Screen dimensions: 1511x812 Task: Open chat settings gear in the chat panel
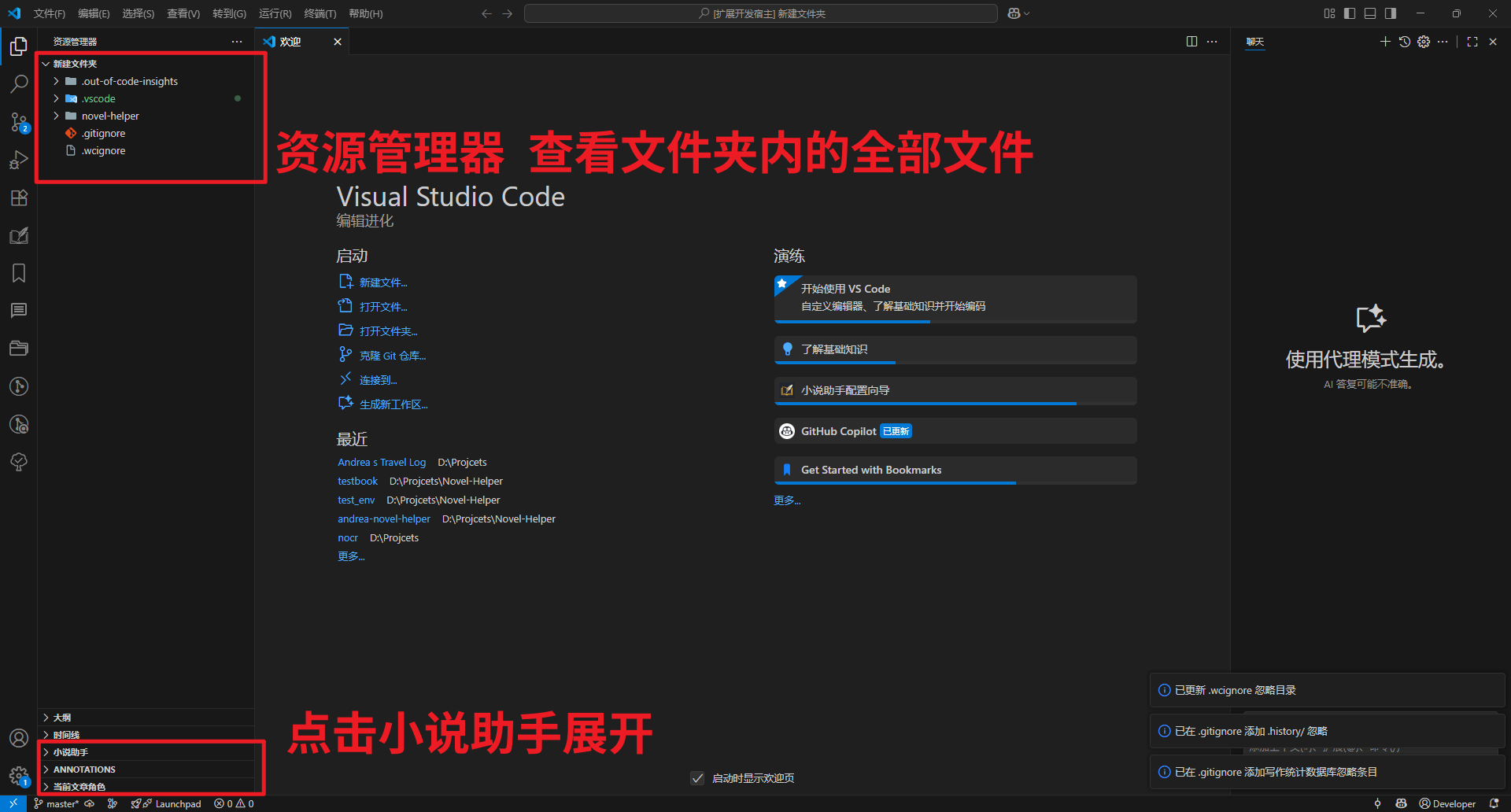click(x=1423, y=42)
